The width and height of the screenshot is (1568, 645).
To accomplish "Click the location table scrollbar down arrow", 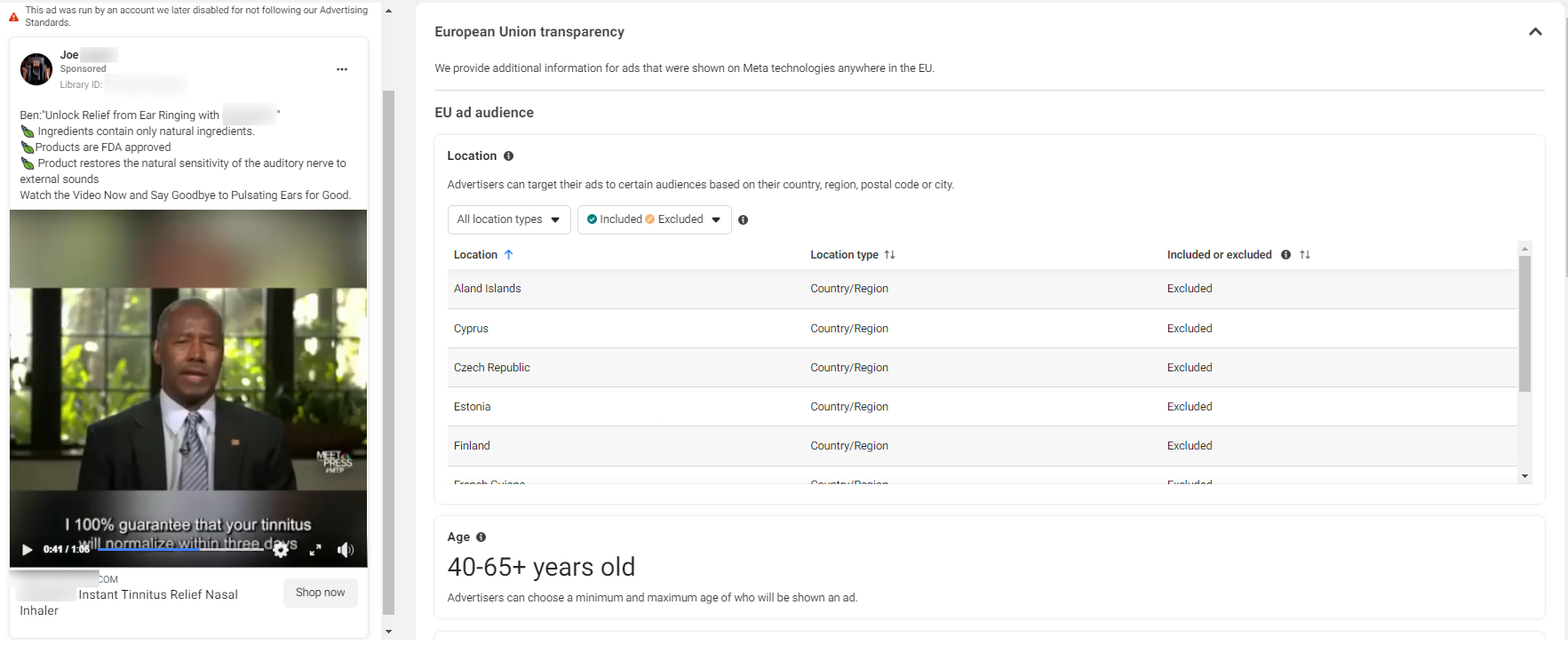I will click(1524, 477).
